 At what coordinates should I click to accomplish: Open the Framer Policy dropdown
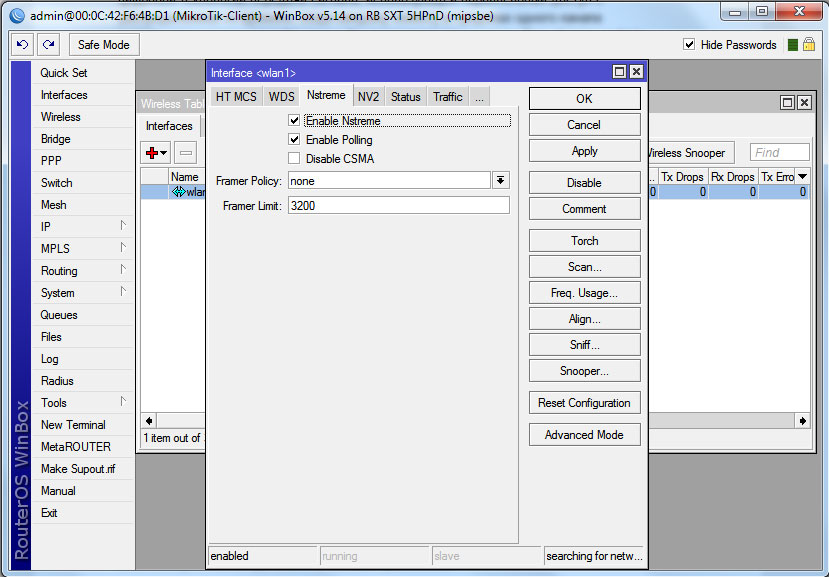click(501, 181)
